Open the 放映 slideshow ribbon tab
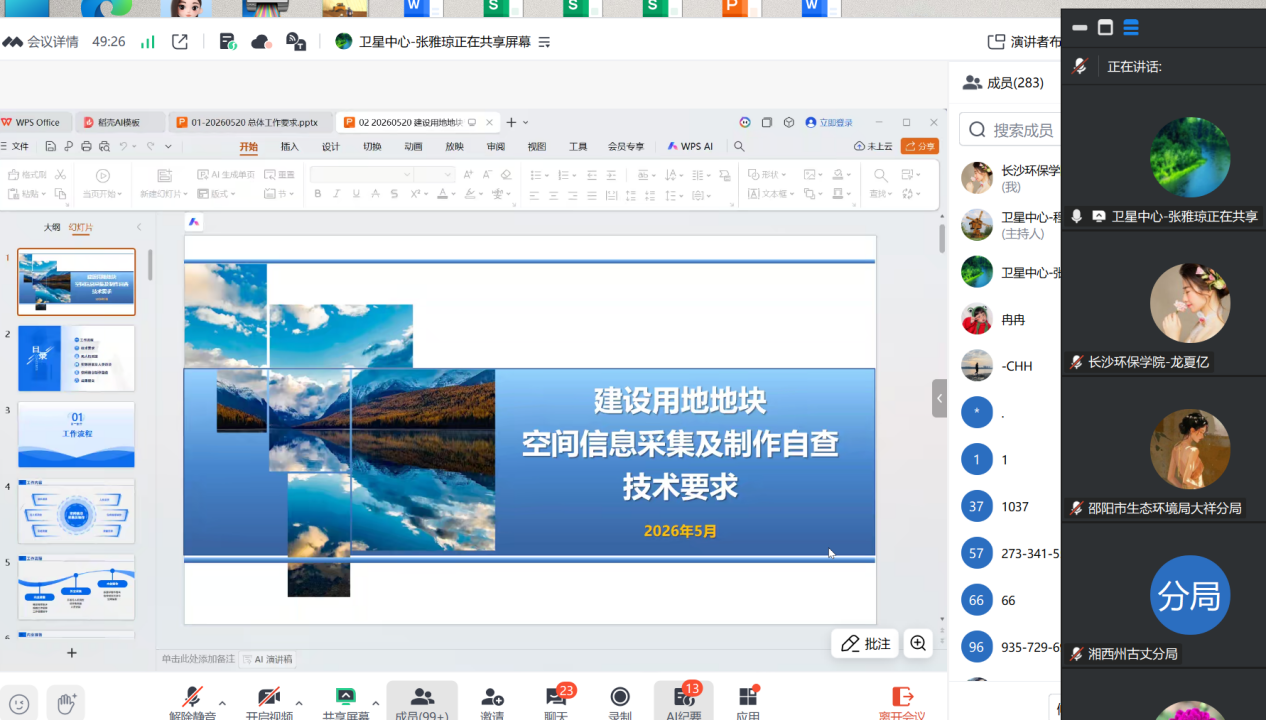 coord(455,146)
